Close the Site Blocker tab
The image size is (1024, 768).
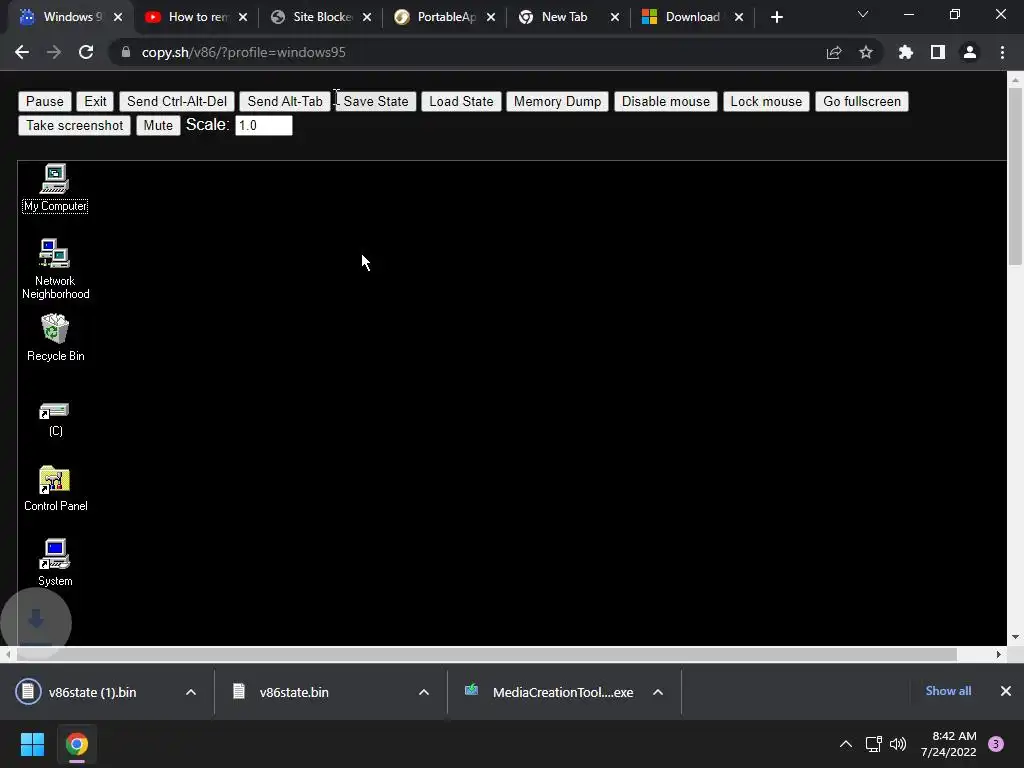pyautogui.click(x=367, y=18)
